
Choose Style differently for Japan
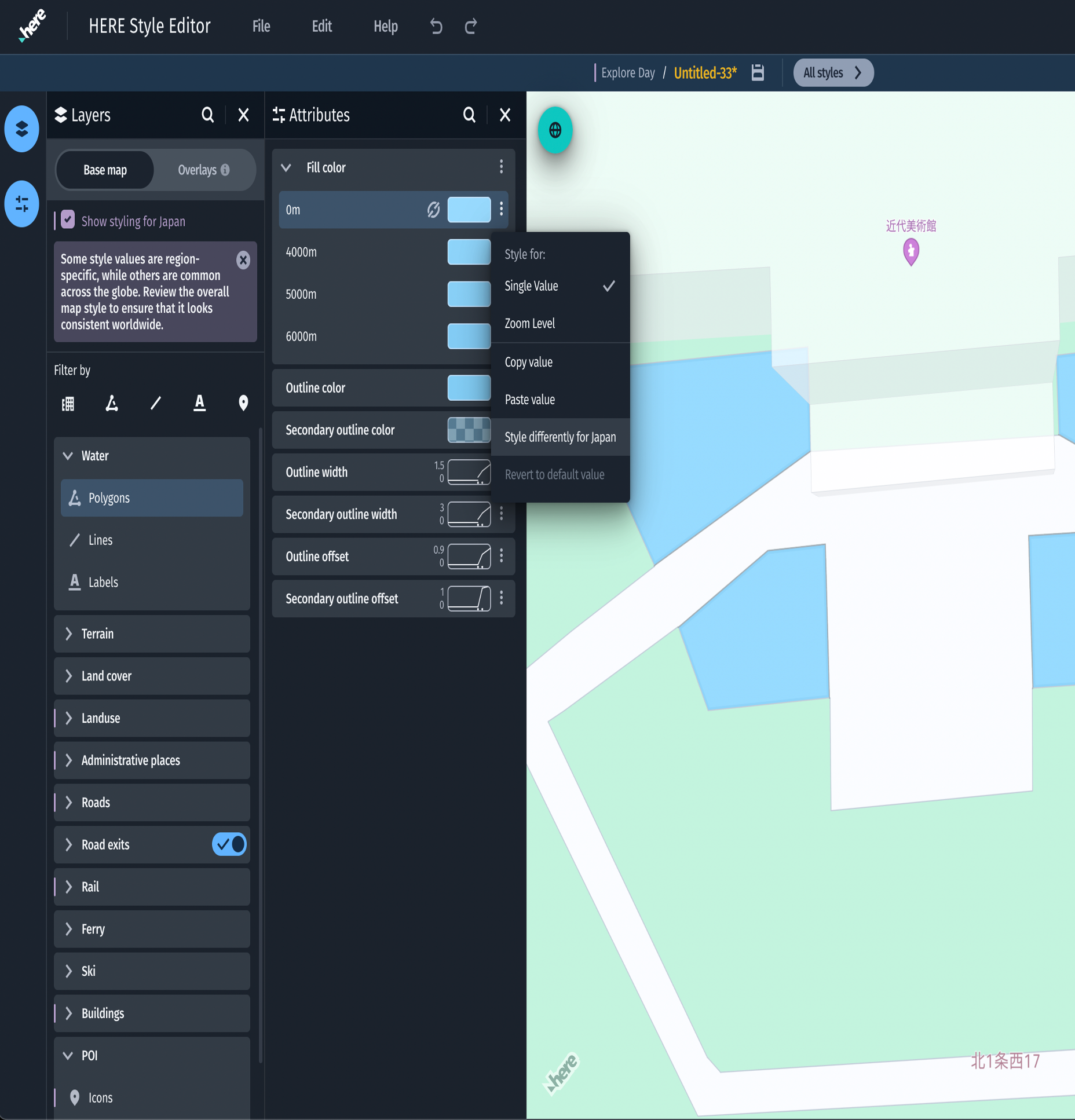(560, 437)
